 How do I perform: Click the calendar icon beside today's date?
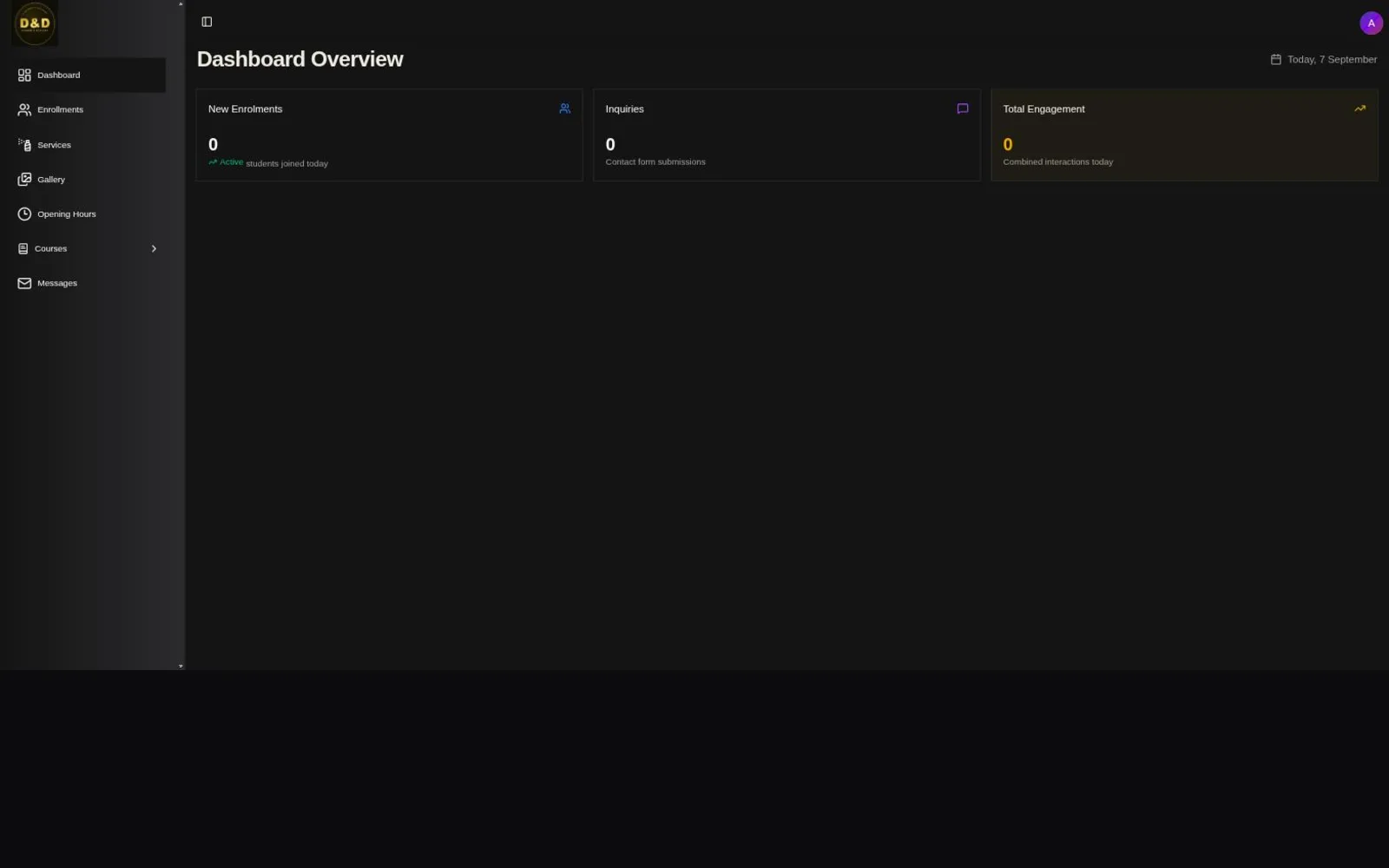pyautogui.click(x=1275, y=60)
